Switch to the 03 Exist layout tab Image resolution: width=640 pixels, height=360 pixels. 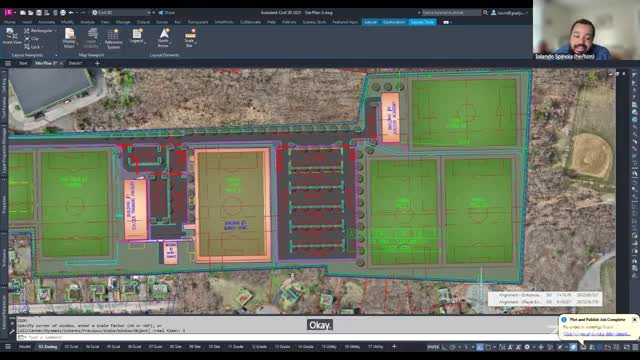[71, 347]
